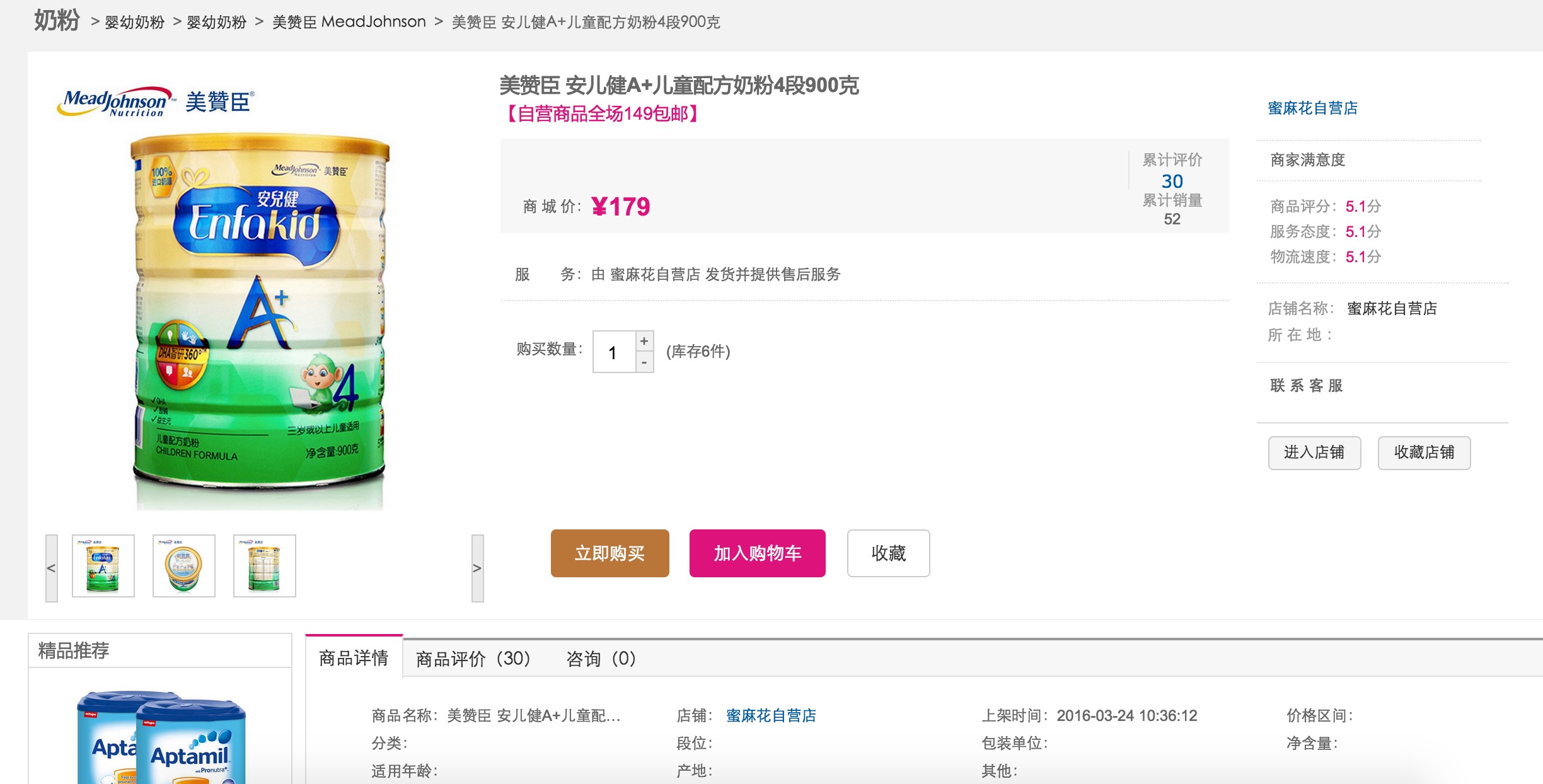The image size is (1543, 784).
Task: Decrease purchase quantity with minus button
Action: pos(644,362)
